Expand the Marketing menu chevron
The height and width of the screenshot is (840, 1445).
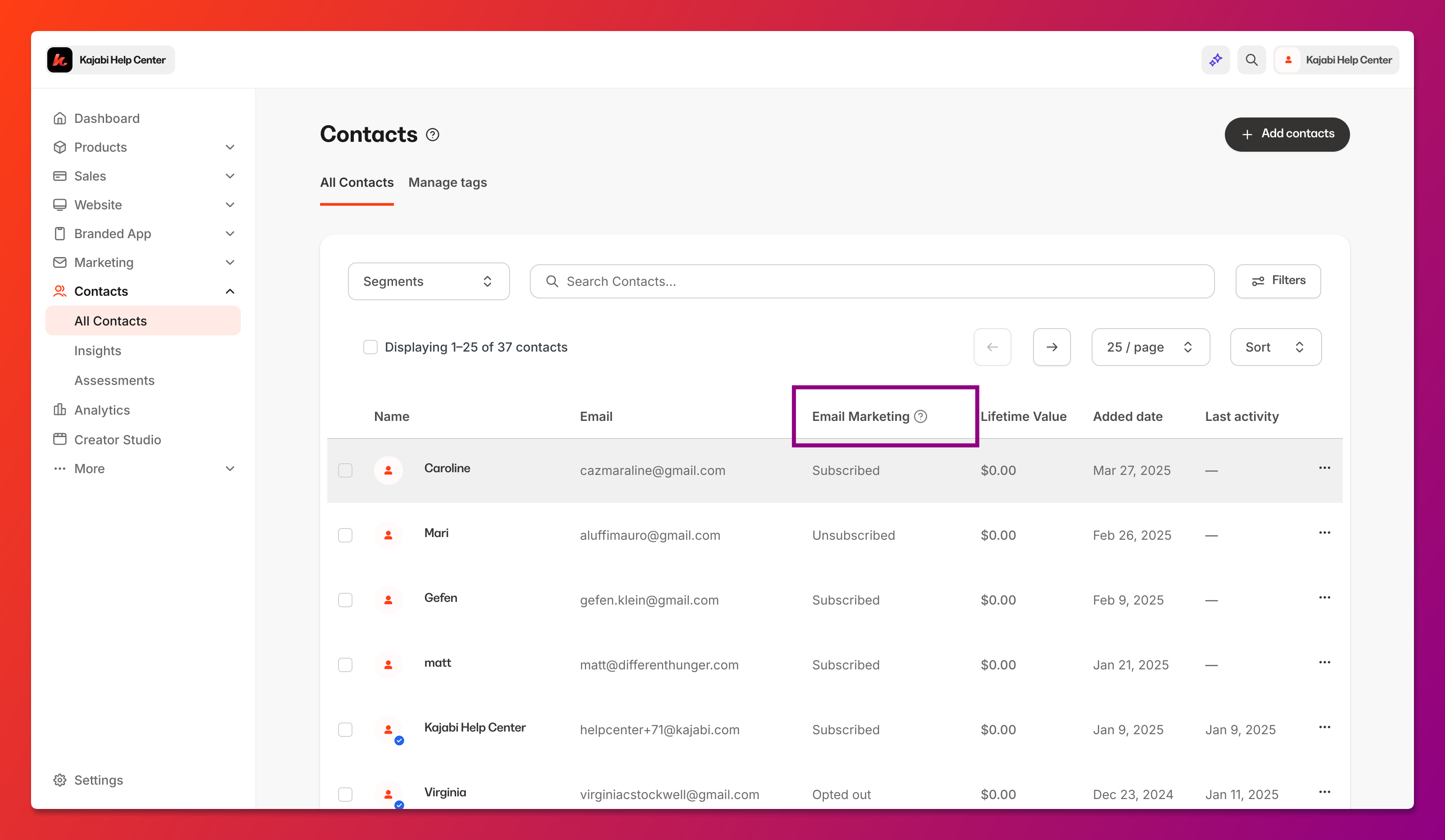(230, 262)
